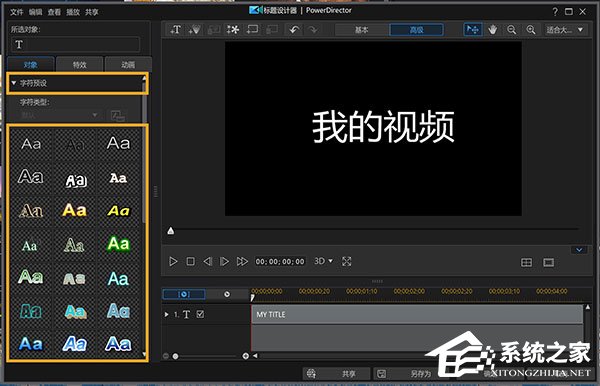Choose the bottom-left blue Aa preset
The width and height of the screenshot is (600, 386).
[31, 344]
